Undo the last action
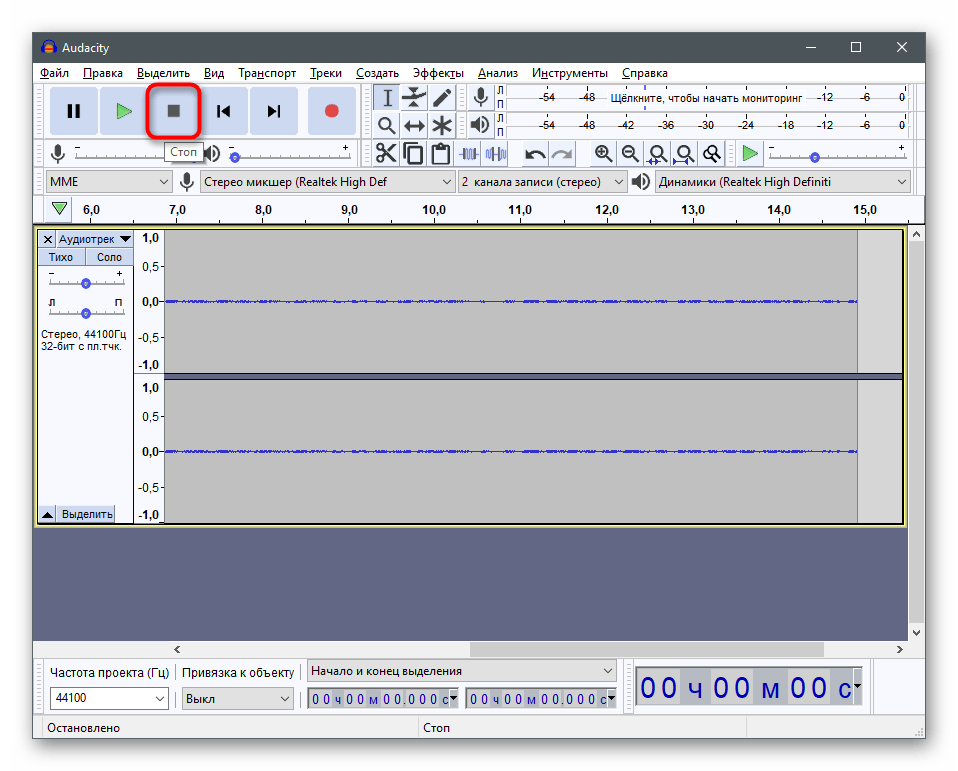958x771 pixels. [x=535, y=154]
